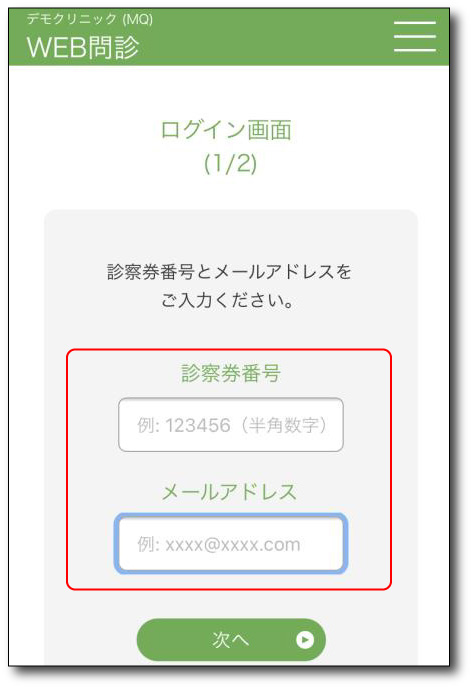Click the WEB問診 header title
This screenshot has width=472, height=688.
[83, 47]
